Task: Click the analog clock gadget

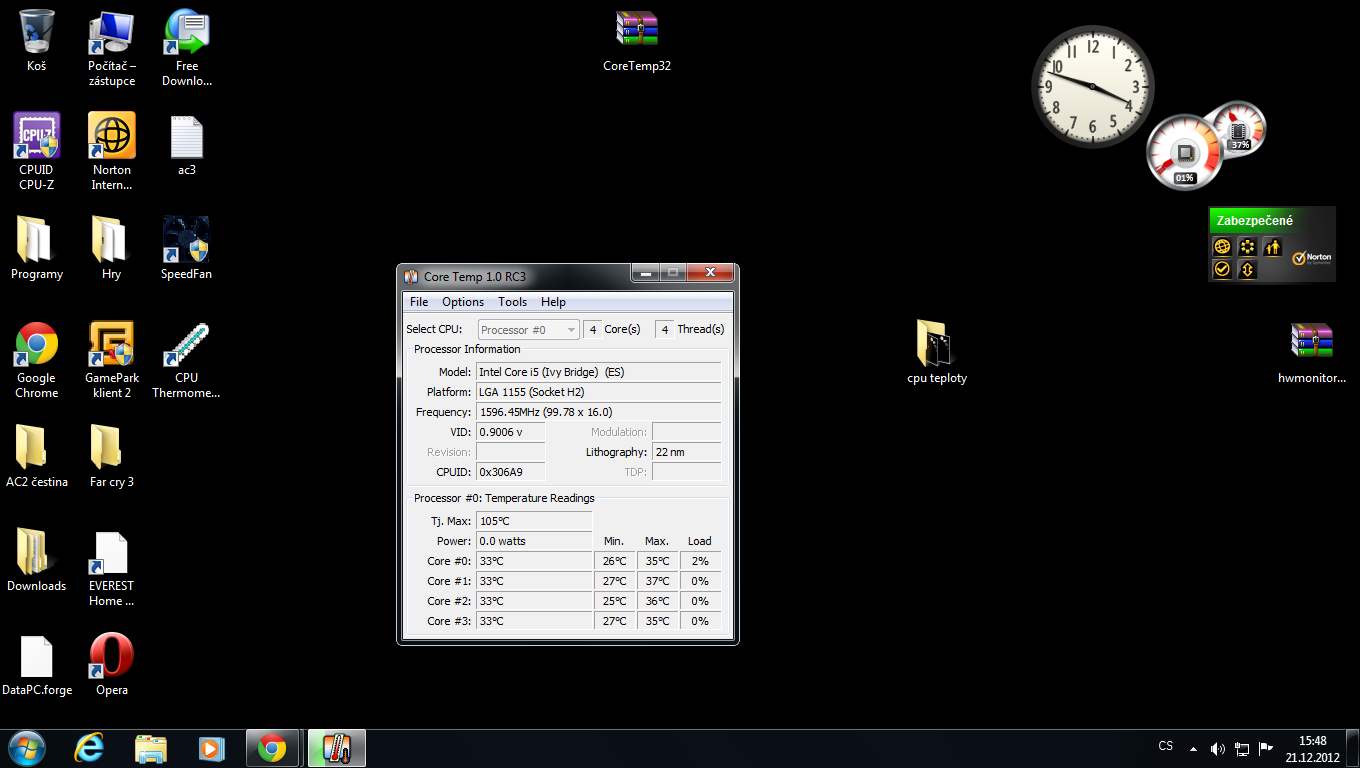Action: click(1092, 87)
